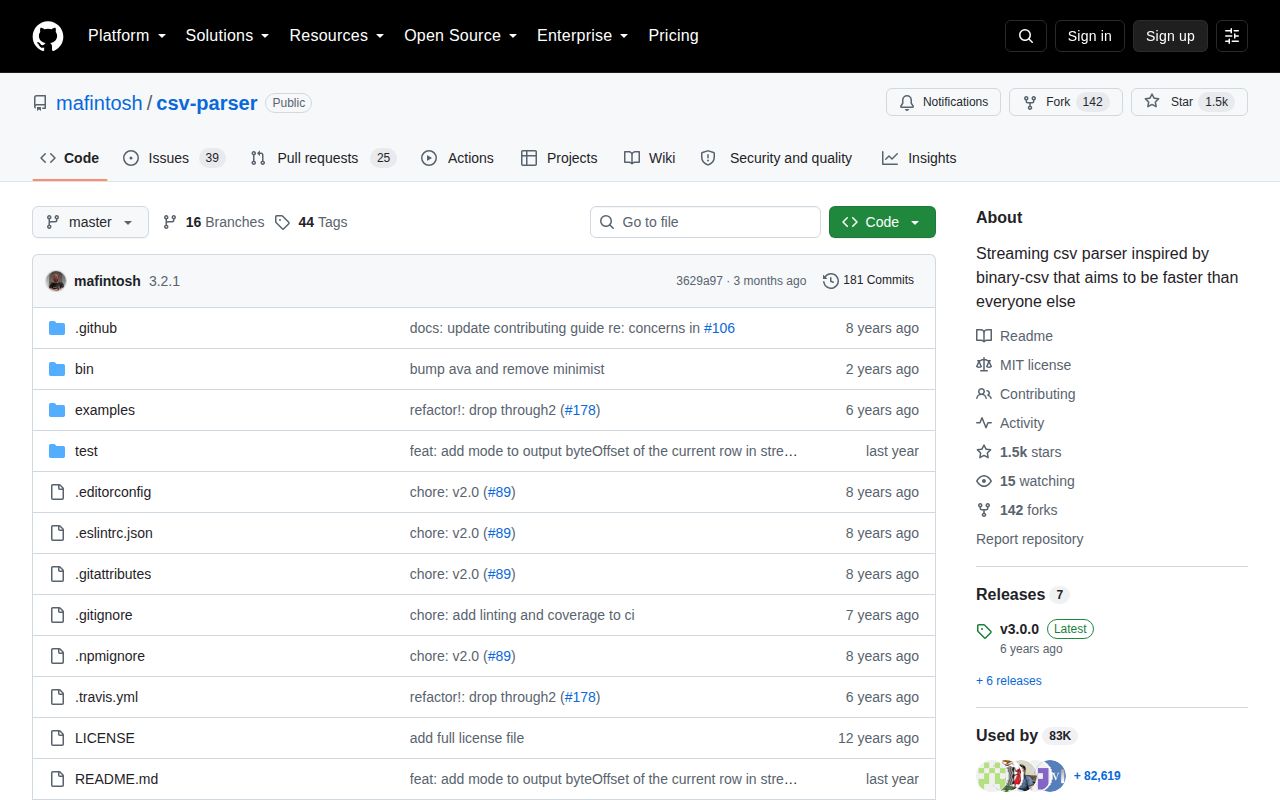Open the 'bump ava and remove minimist' commit
The height and width of the screenshot is (800, 1280).
(507, 369)
